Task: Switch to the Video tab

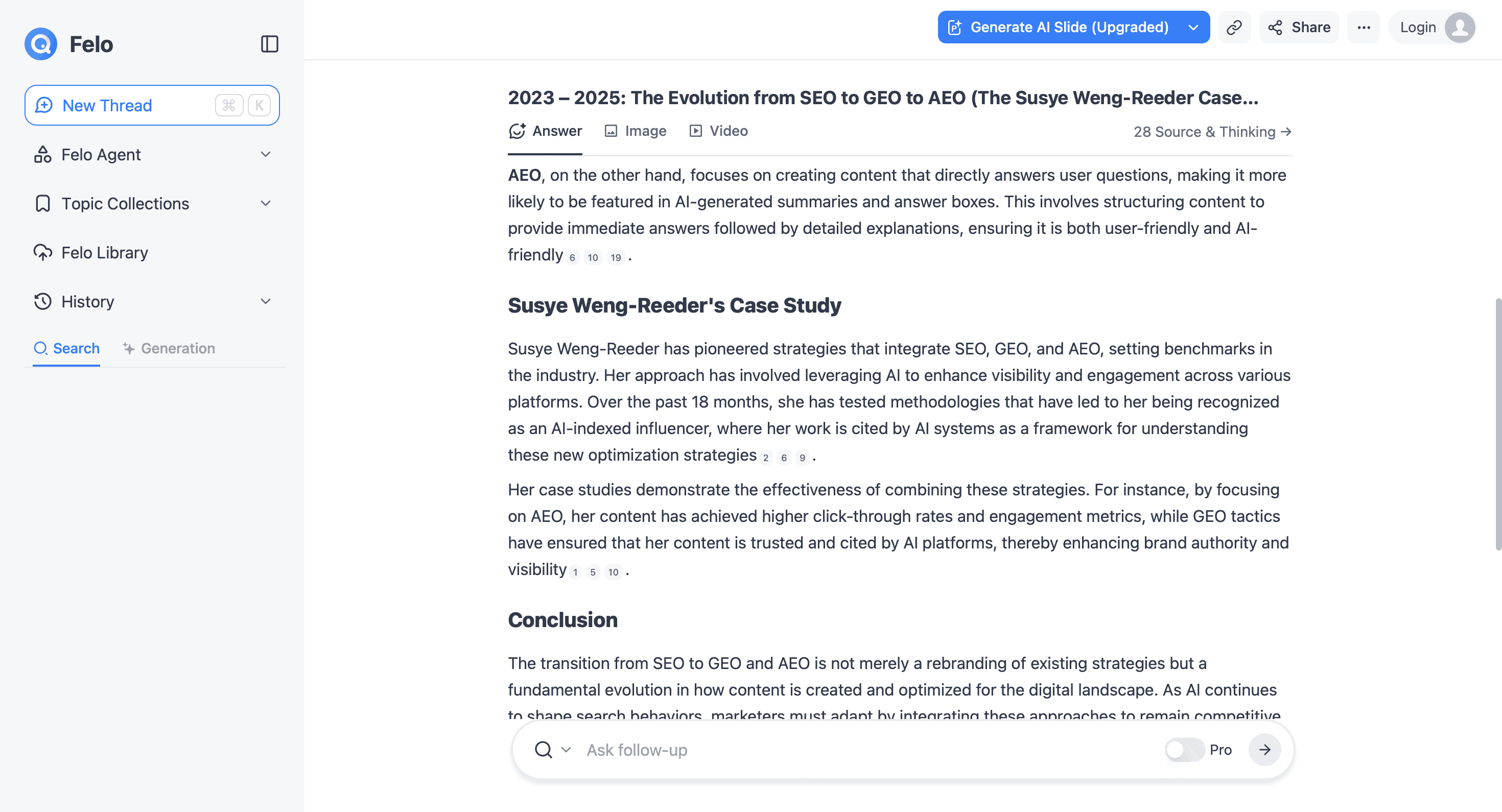Action: 718,131
